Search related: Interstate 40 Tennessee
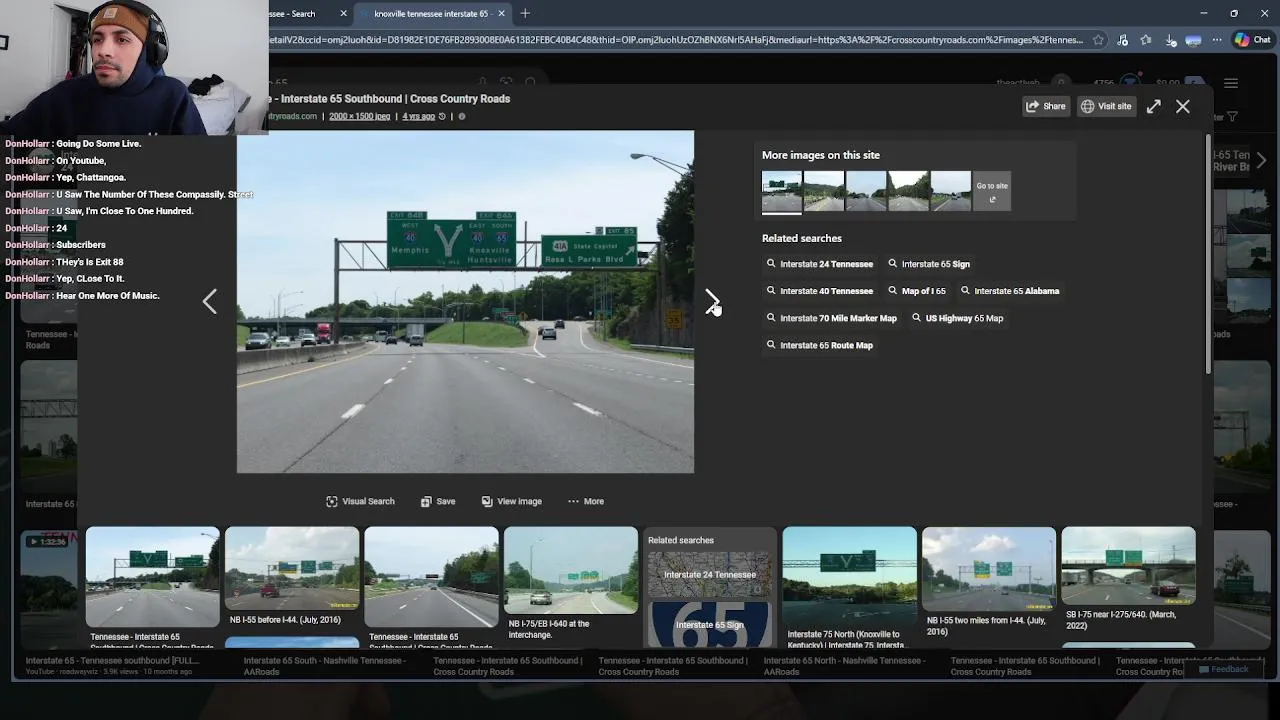Screen dimensions: 1280x720 point(819,291)
